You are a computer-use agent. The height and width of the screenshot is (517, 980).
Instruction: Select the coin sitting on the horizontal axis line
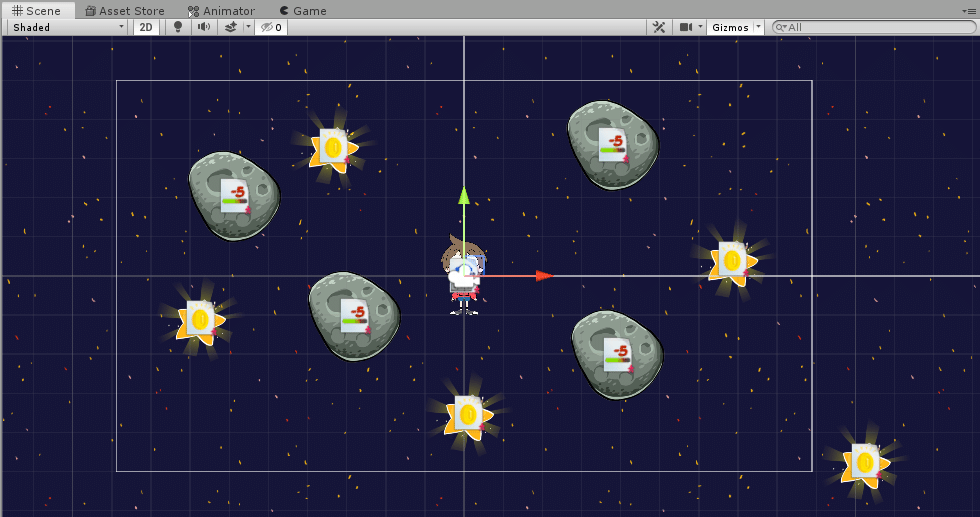(732, 260)
